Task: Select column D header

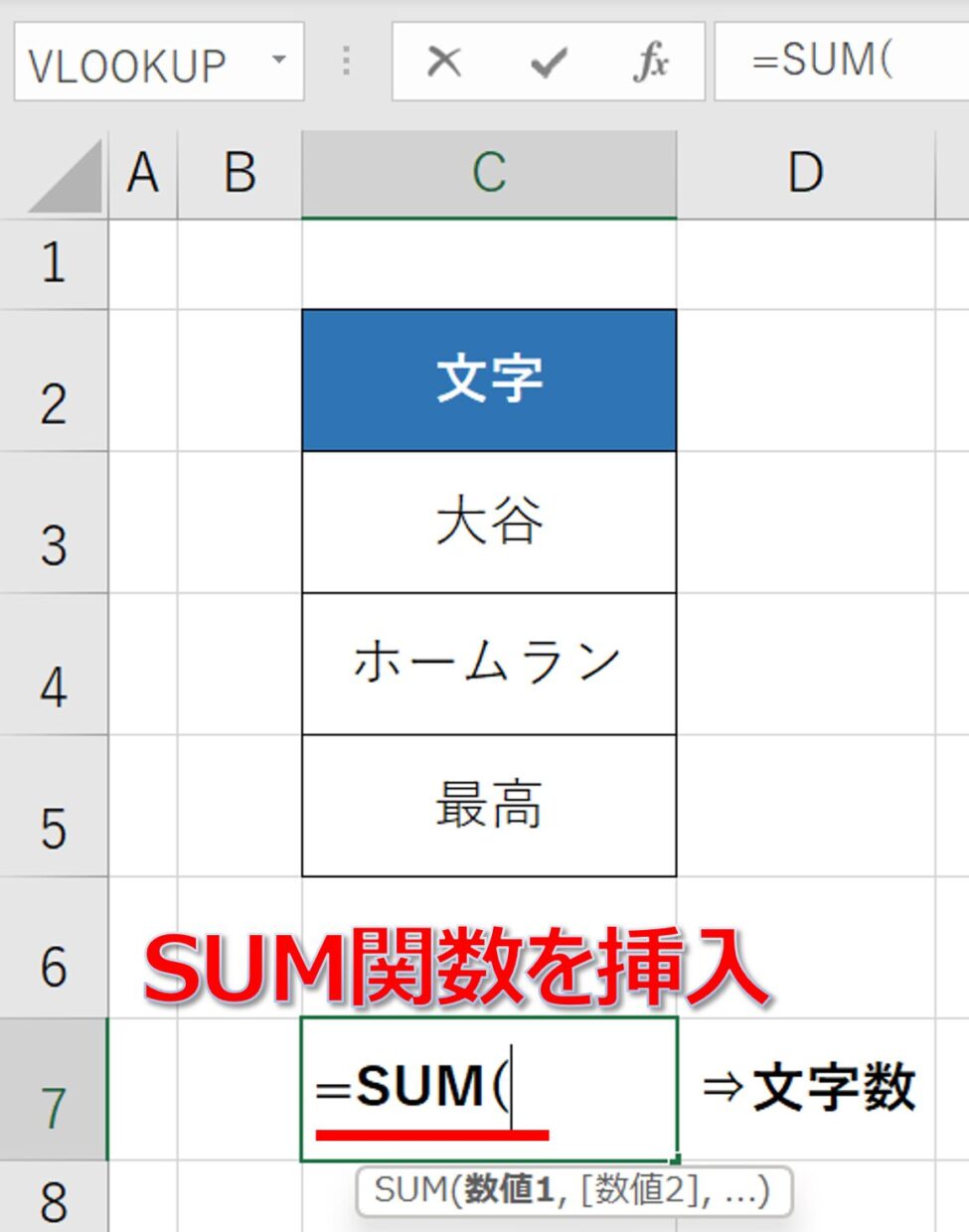Action: click(x=806, y=174)
